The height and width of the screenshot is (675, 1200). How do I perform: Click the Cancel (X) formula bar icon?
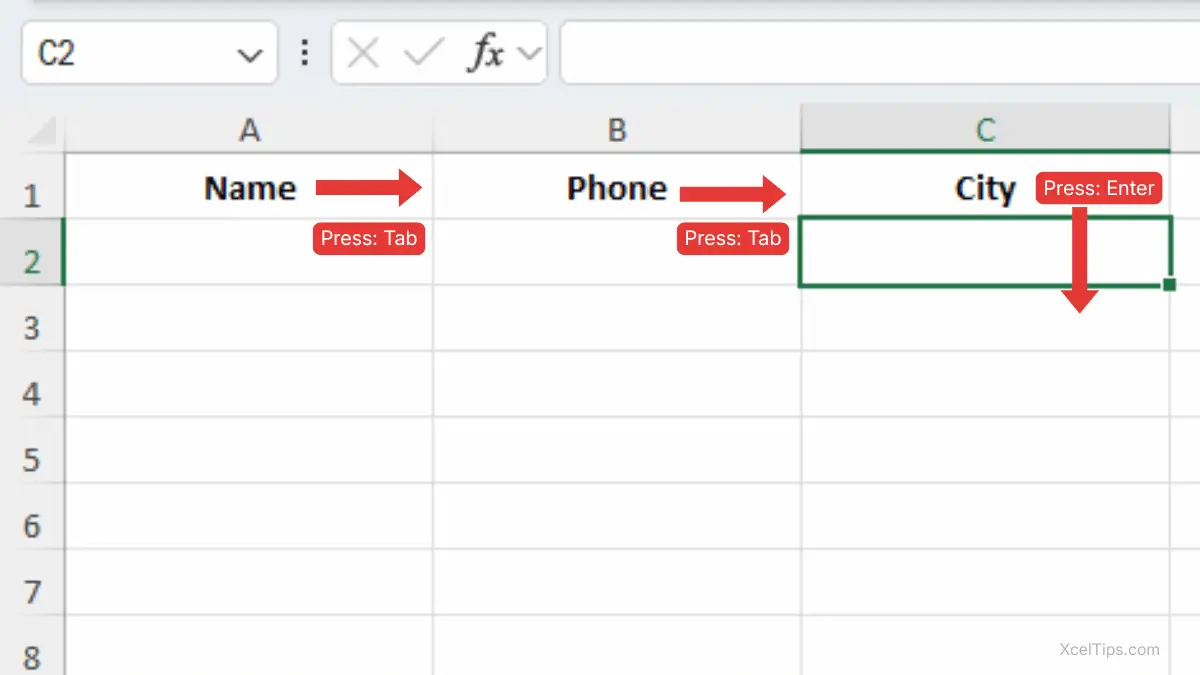[x=364, y=54]
